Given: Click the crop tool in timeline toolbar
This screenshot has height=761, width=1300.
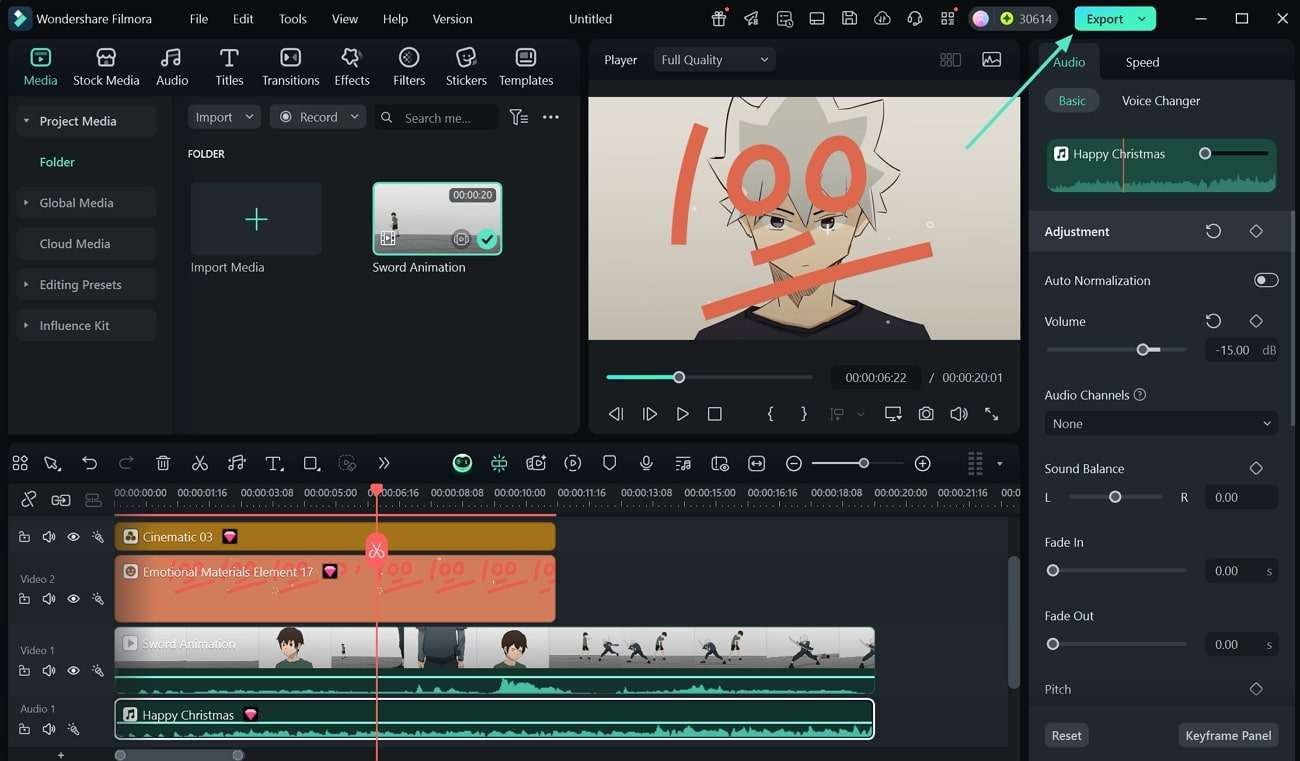Looking at the screenshot, I should tap(311, 463).
